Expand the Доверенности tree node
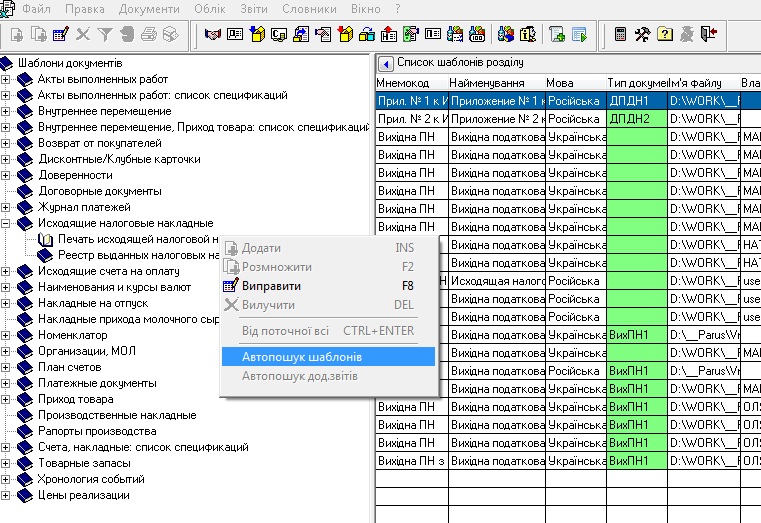 tap(7, 175)
